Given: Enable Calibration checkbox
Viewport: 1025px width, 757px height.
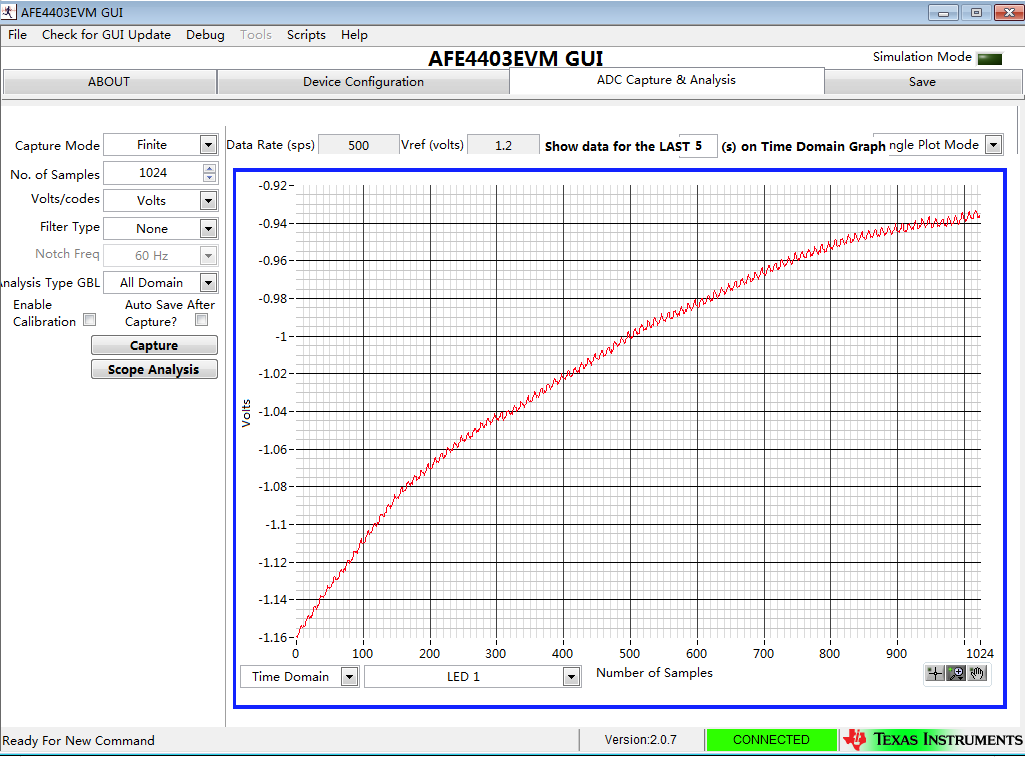Looking at the screenshot, I should pos(90,320).
